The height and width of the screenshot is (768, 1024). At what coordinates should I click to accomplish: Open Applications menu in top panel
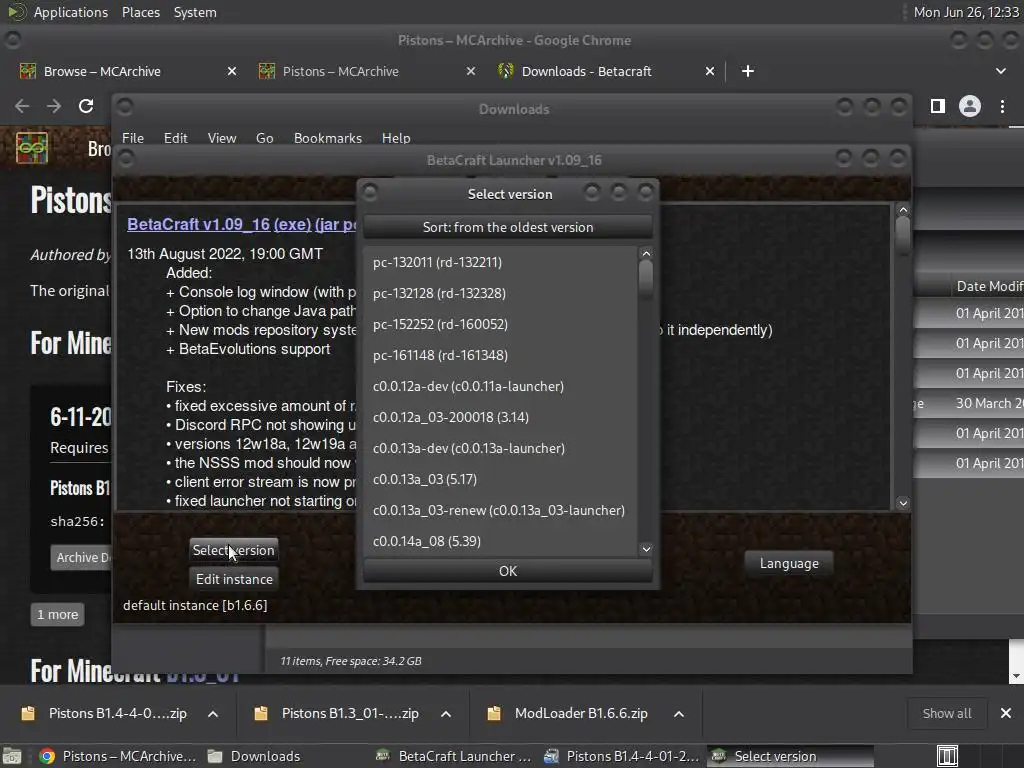(57, 12)
